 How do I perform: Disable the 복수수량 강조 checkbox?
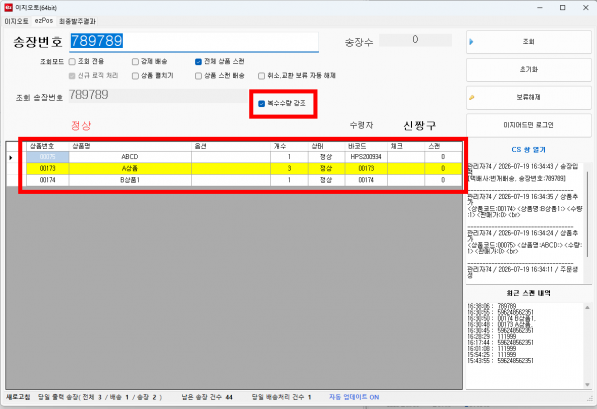click(261, 104)
